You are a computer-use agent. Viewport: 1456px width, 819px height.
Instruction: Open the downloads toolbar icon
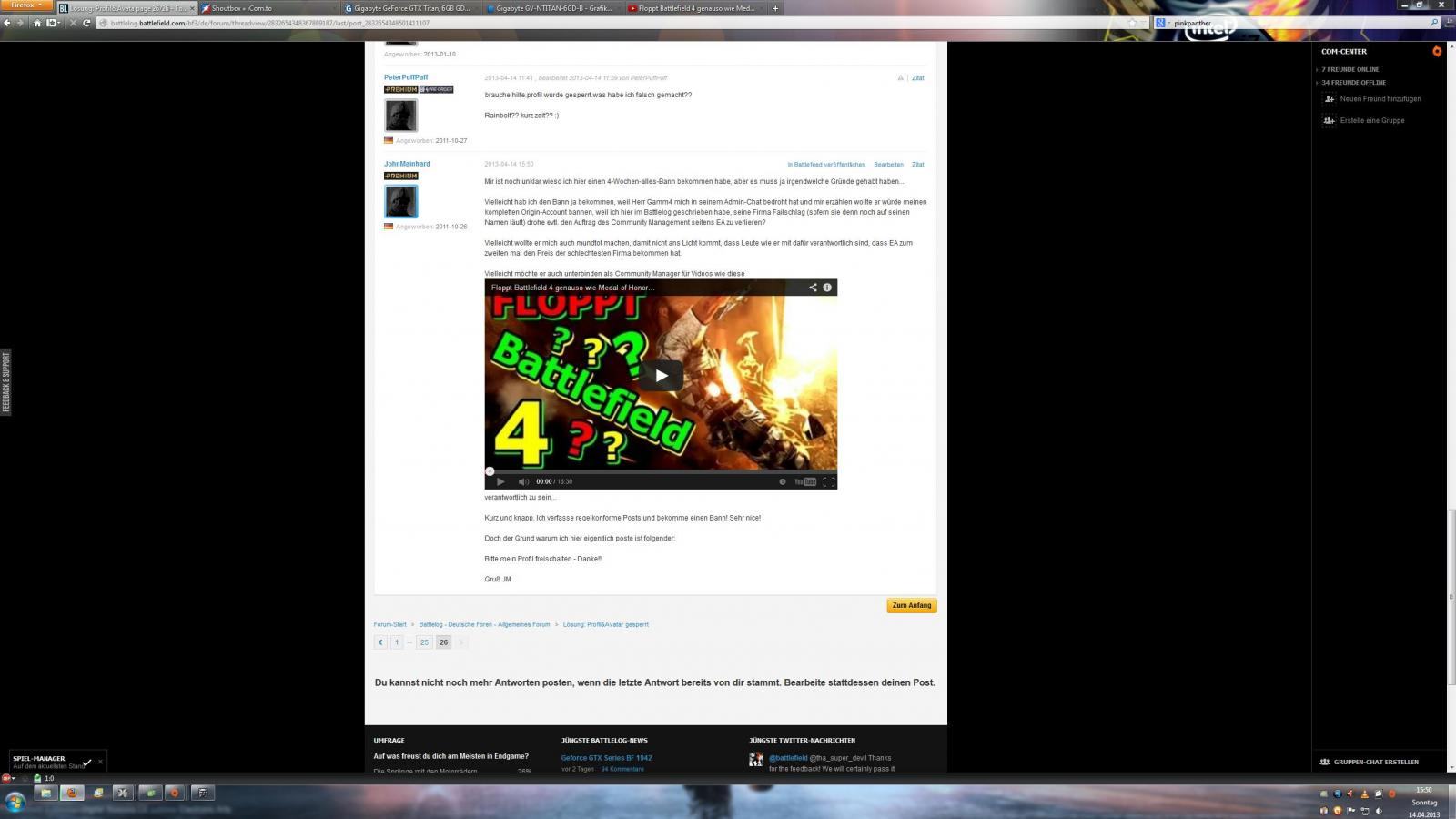pyautogui.click(x=1449, y=23)
